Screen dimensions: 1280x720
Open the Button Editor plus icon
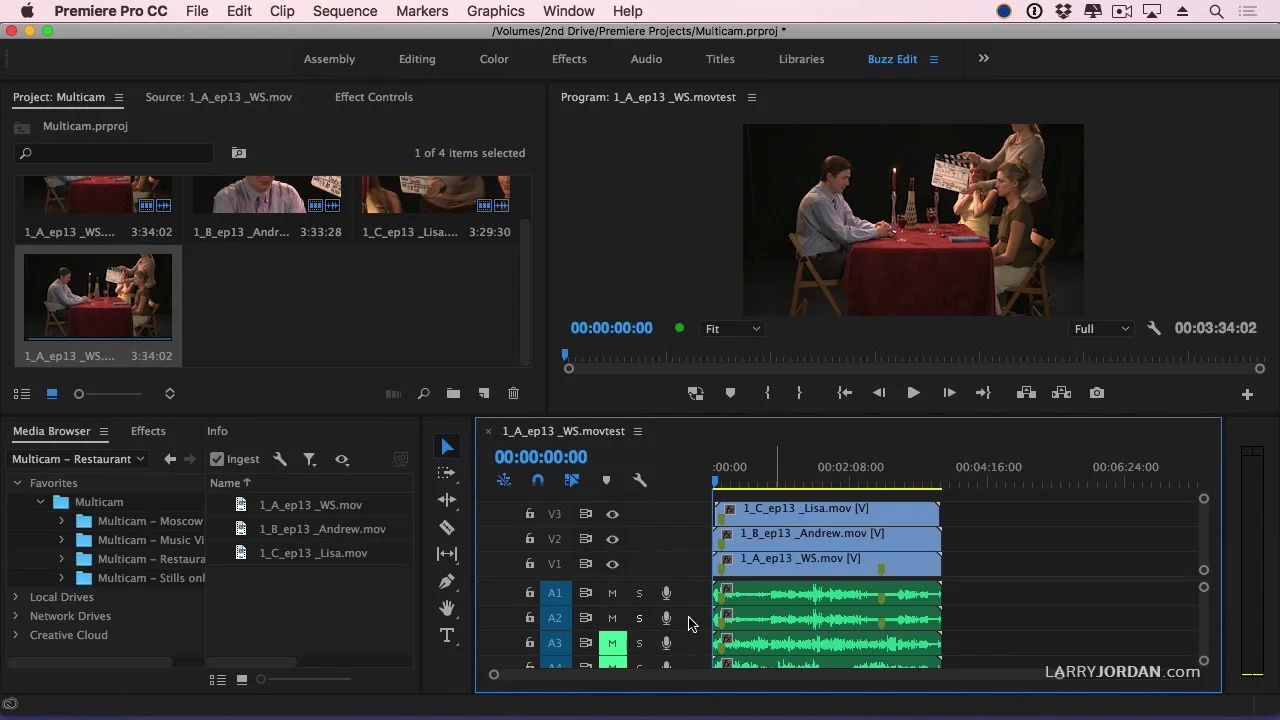(1247, 394)
